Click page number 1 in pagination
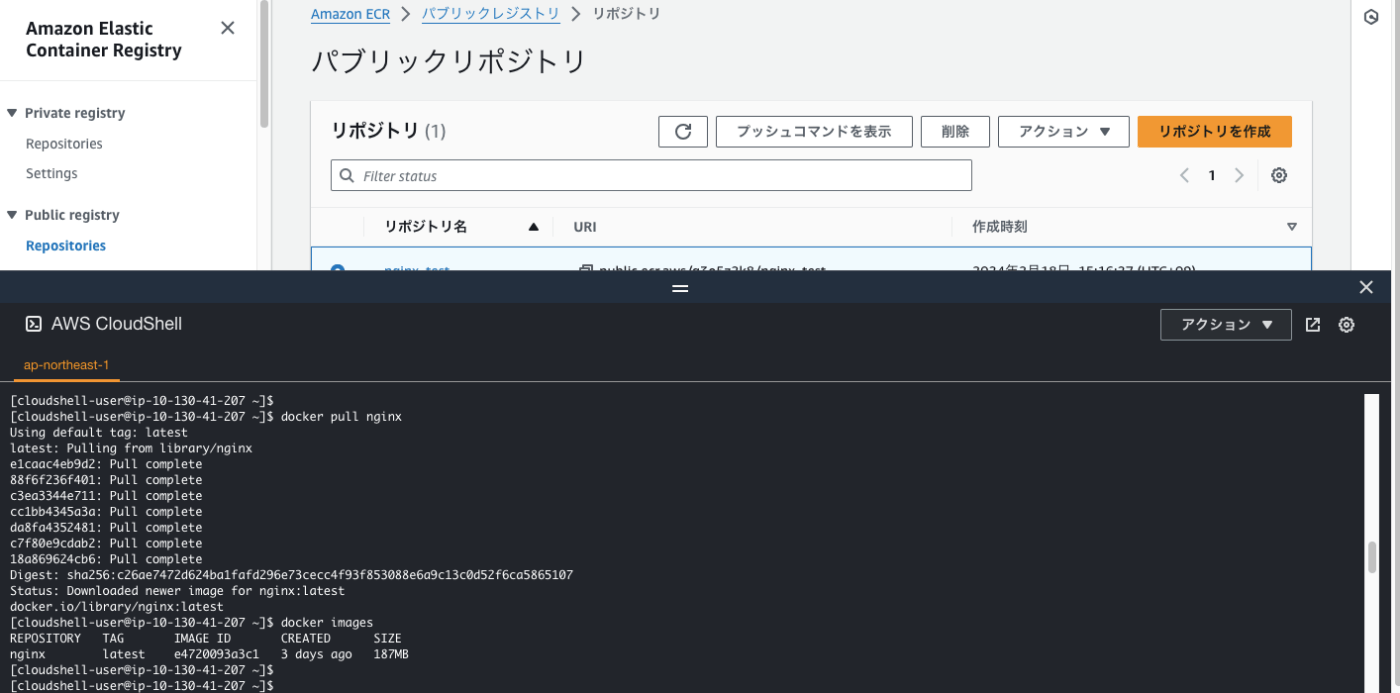The width and height of the screenshot is (1400, 693). [x=1212, y=175]
